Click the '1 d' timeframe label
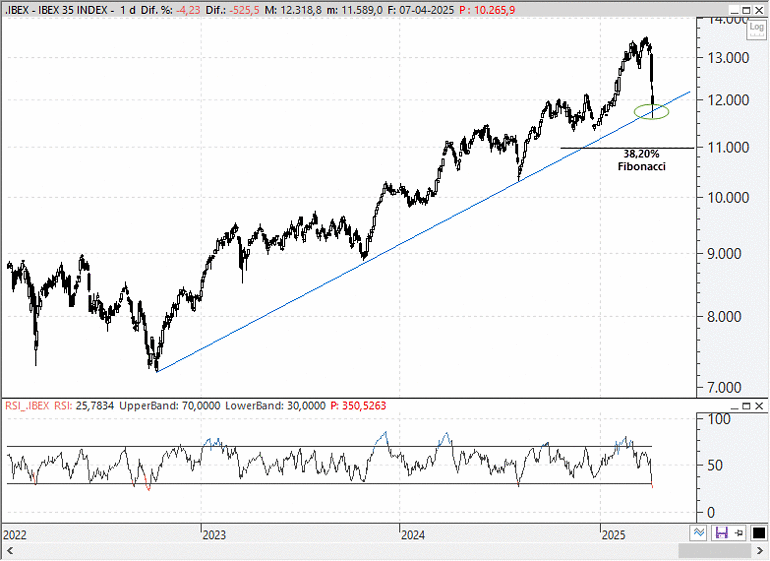This screenshot has height=561, width=770. click(x=128, y=10)
